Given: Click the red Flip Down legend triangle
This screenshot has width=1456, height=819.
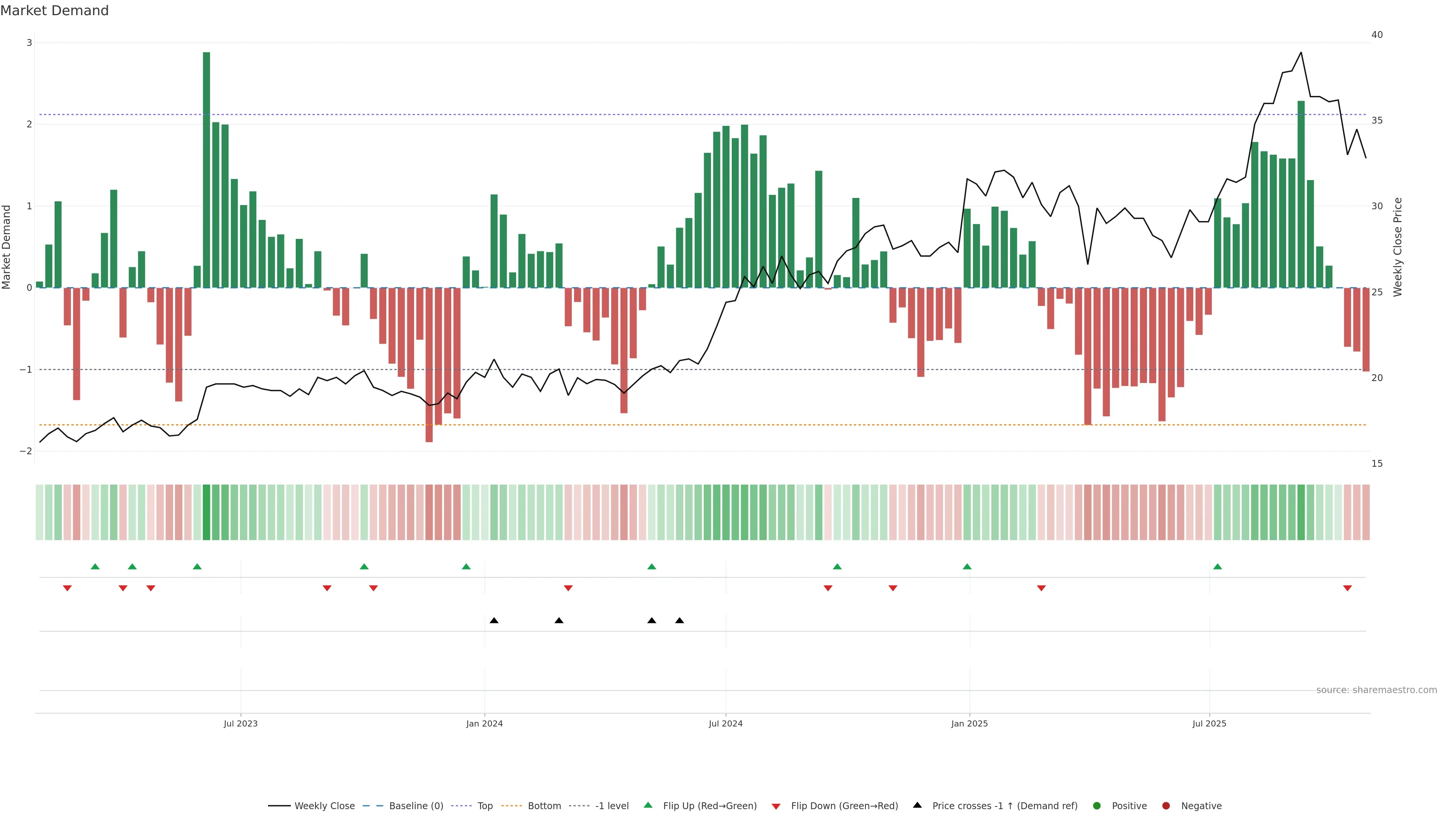Looking at the screenshot, I should point(776,806).
